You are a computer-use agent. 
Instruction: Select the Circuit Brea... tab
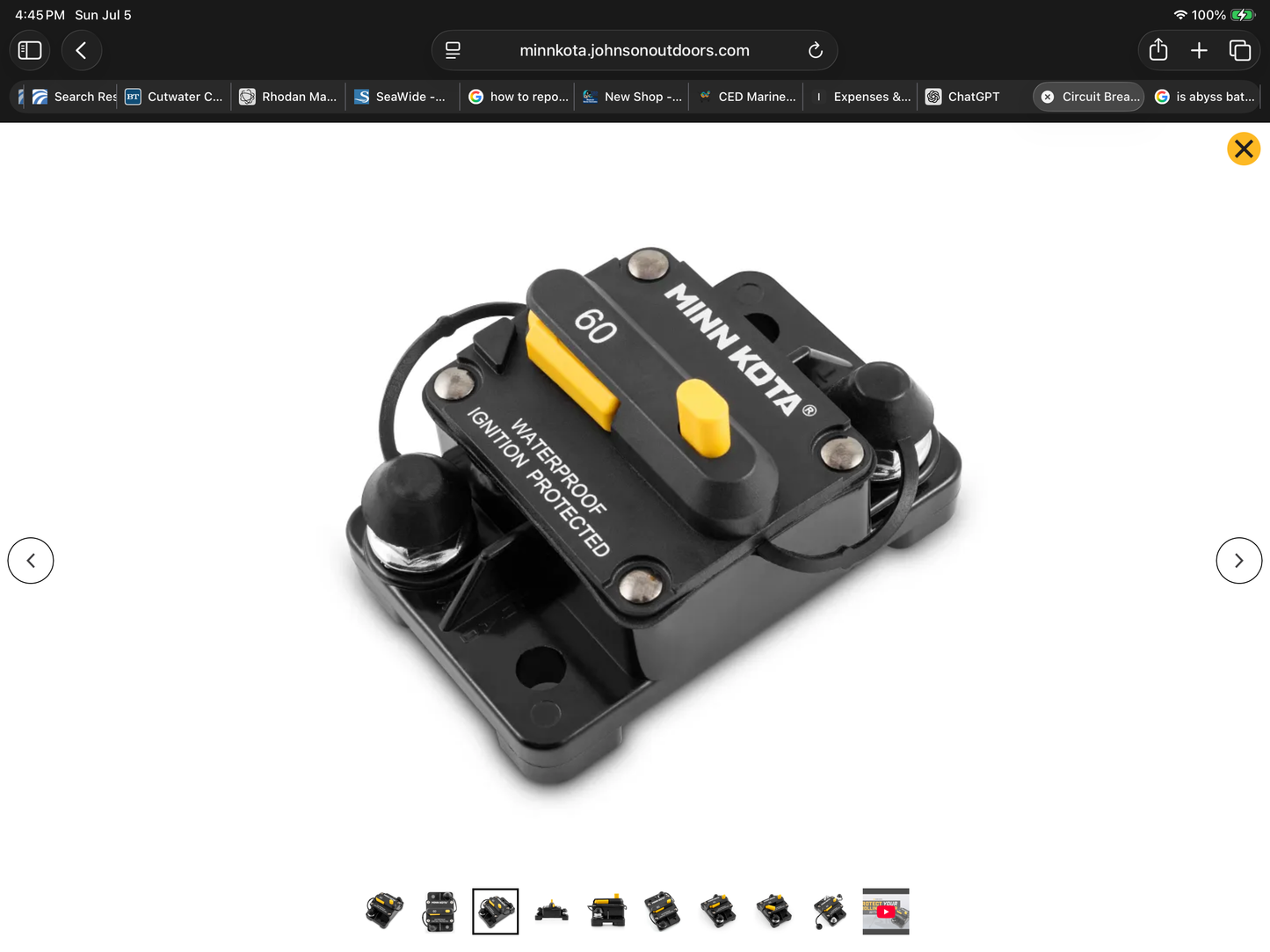click(1089, 97)
